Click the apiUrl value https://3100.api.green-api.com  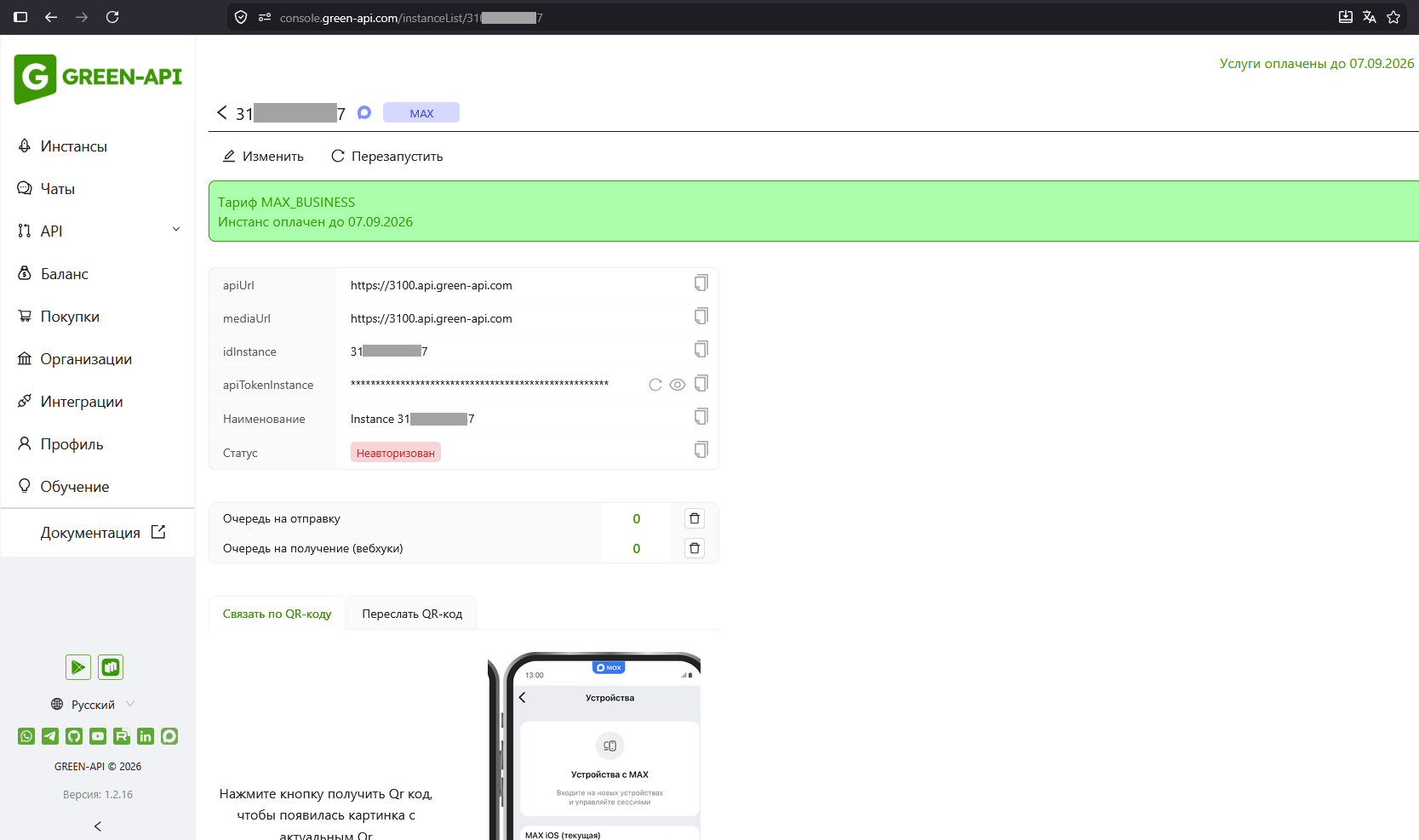pos(432,285)
